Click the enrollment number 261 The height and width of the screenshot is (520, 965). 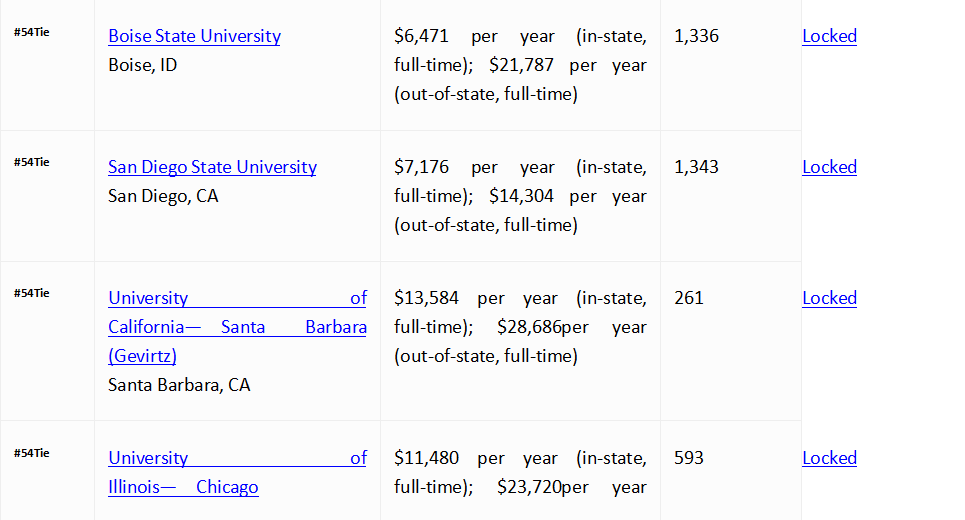(689, 298)
